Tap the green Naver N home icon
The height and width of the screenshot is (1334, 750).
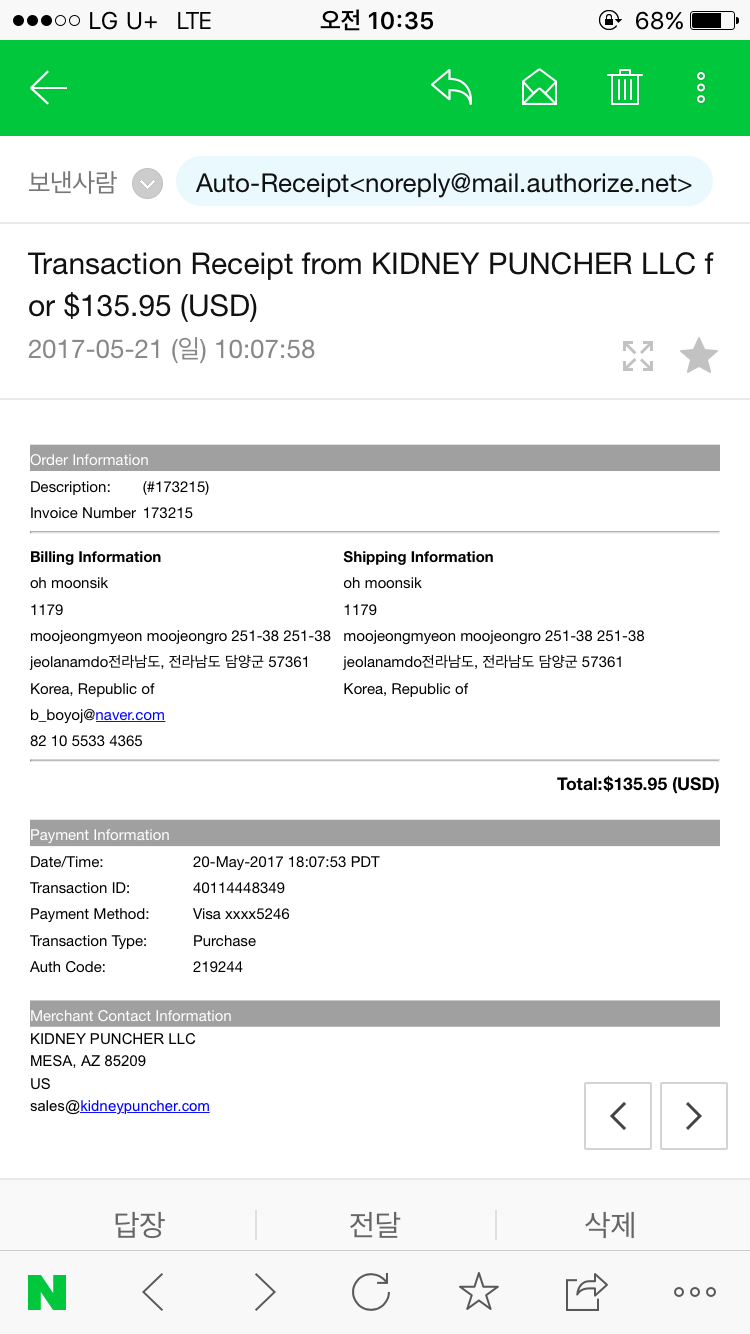pos(47,1292)
